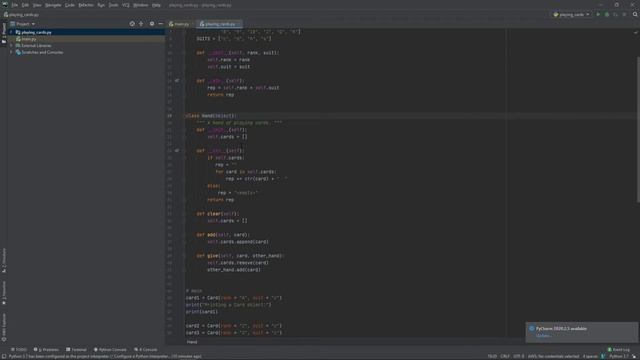640x360 pixels.
Task: Click the override gutter icon beside Card __str__
Action: [177, 81]
